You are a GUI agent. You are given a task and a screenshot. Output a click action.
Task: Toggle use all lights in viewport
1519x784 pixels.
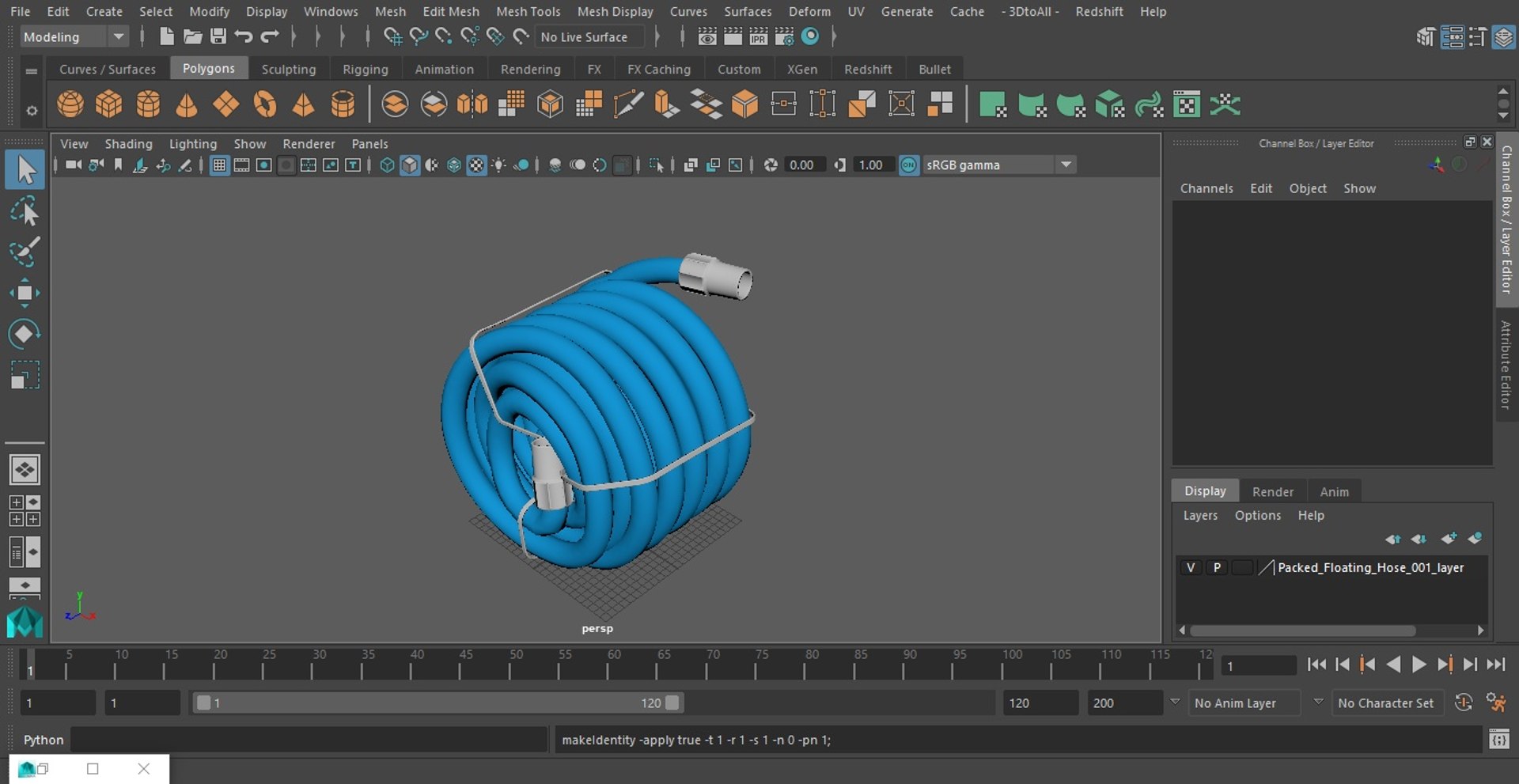coord(499,165)
